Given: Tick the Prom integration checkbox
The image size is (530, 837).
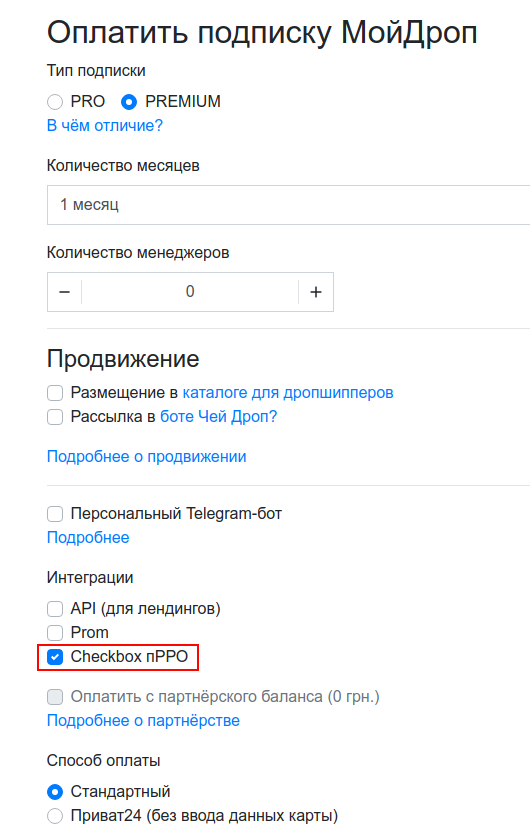Looking at the screenshot, I should click(x=55, y=633).
